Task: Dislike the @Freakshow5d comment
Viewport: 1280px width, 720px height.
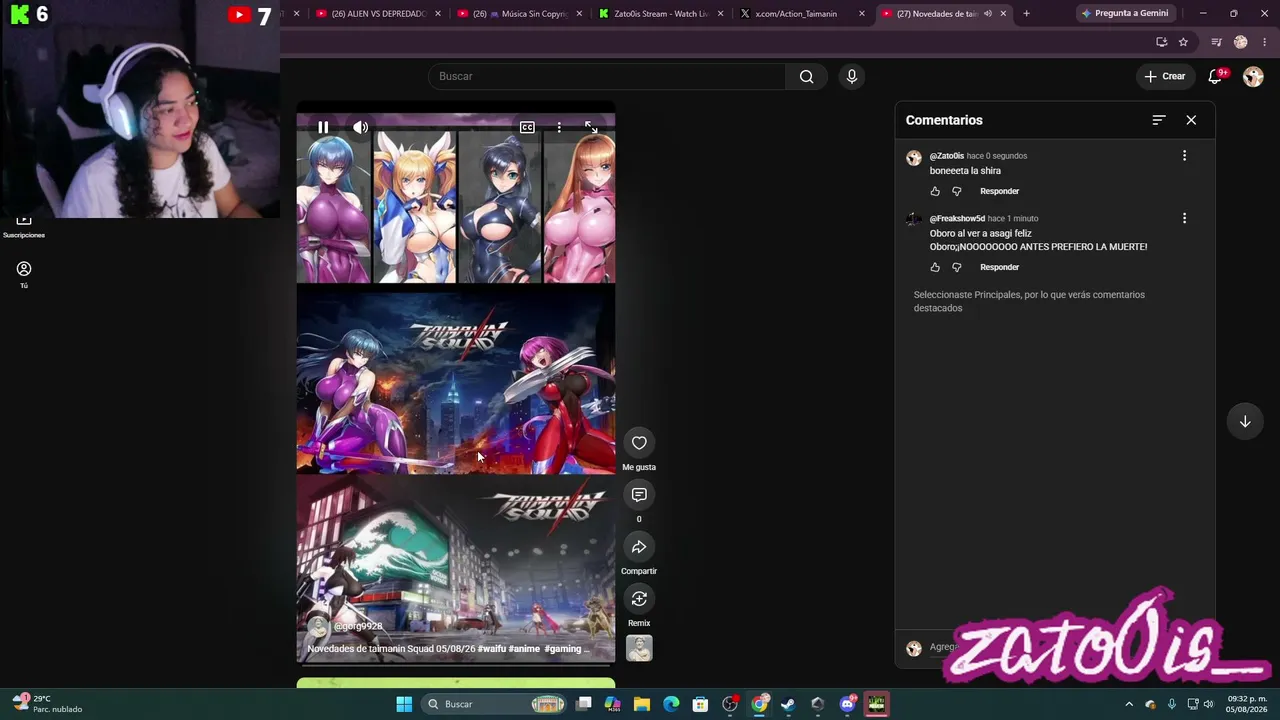Action: [x=957, y=267]
